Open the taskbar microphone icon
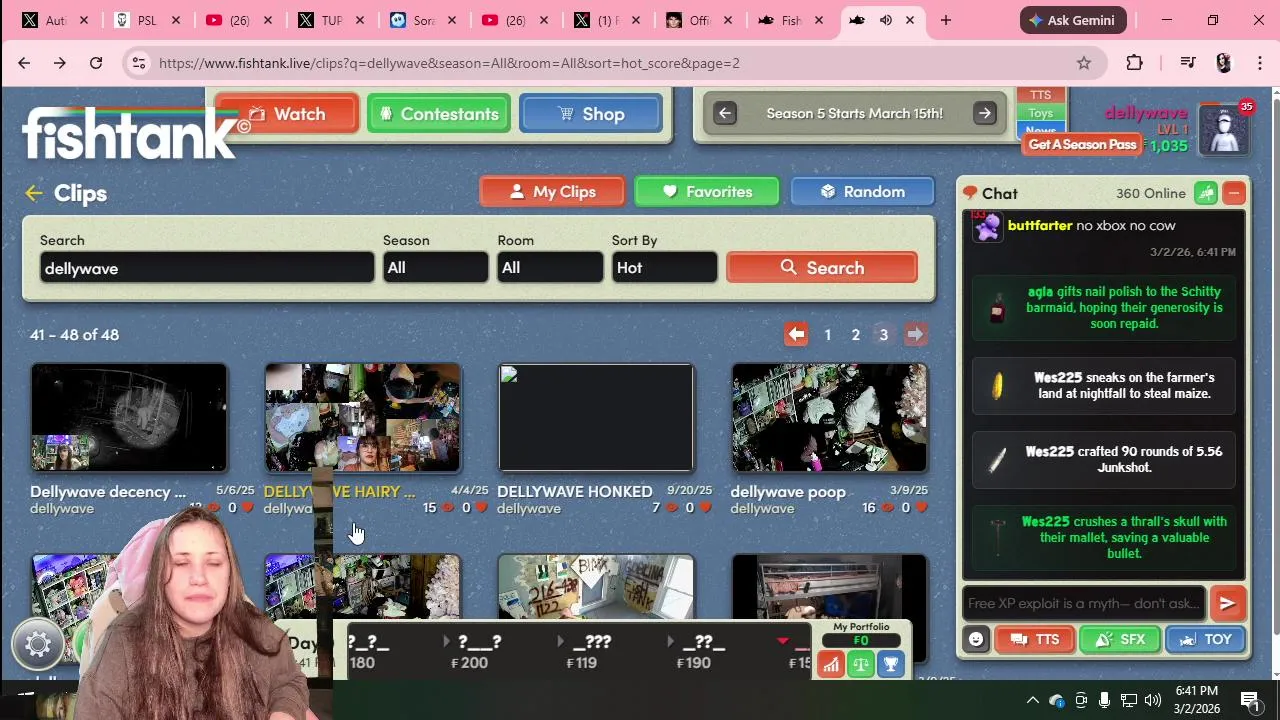 pyautogui.click(x=1104, y=700)
